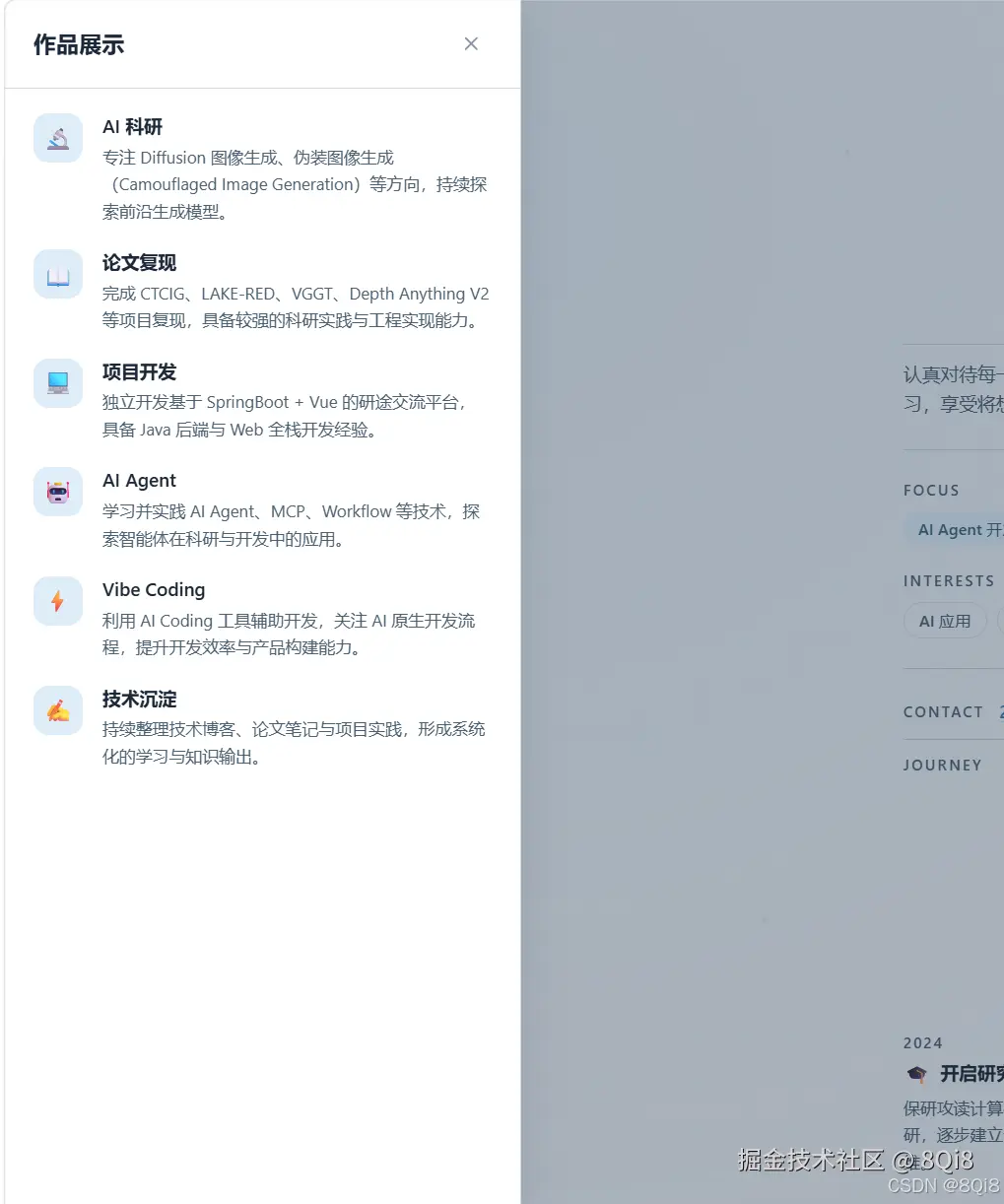Click the open book icon for 论文复现
Viewport: 1004px width, 1204px height.
(58, 274)
